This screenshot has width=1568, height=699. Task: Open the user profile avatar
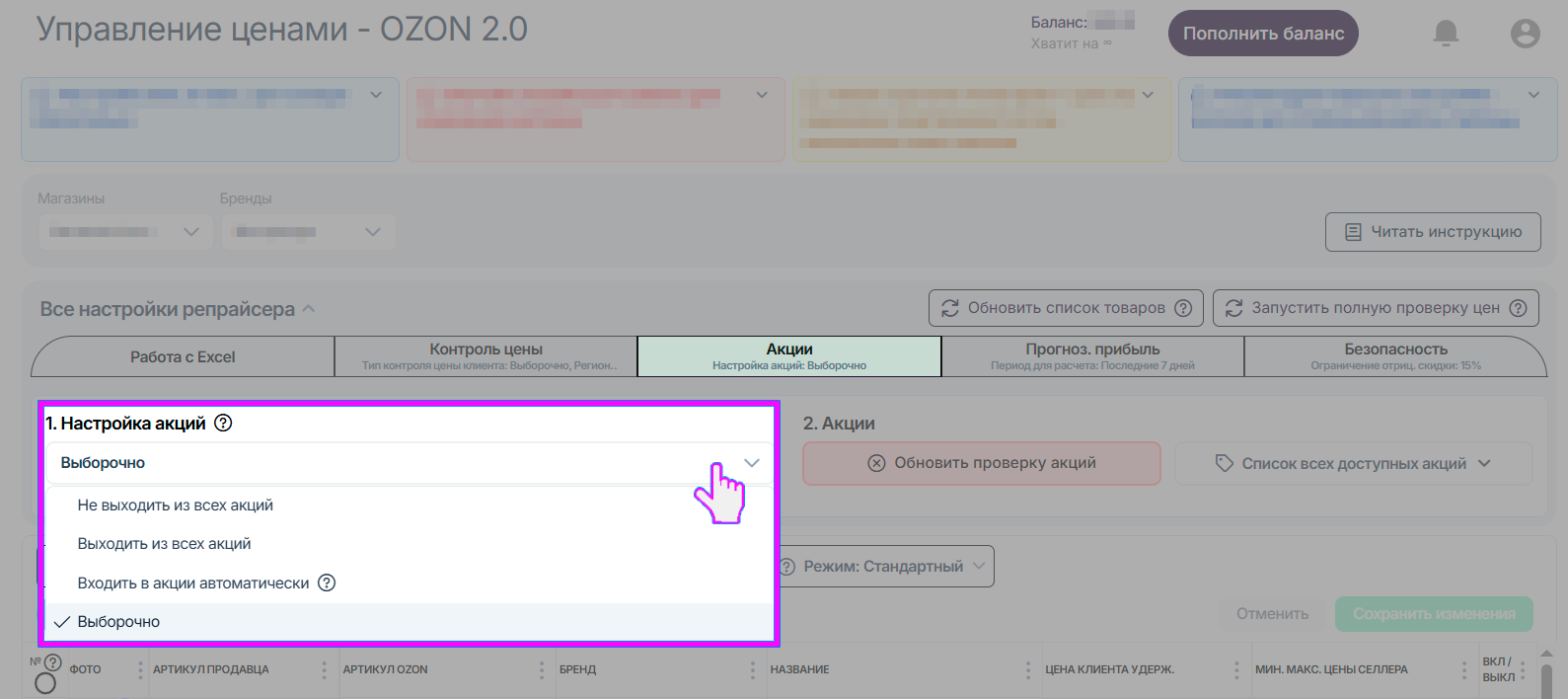[1526, 34]
